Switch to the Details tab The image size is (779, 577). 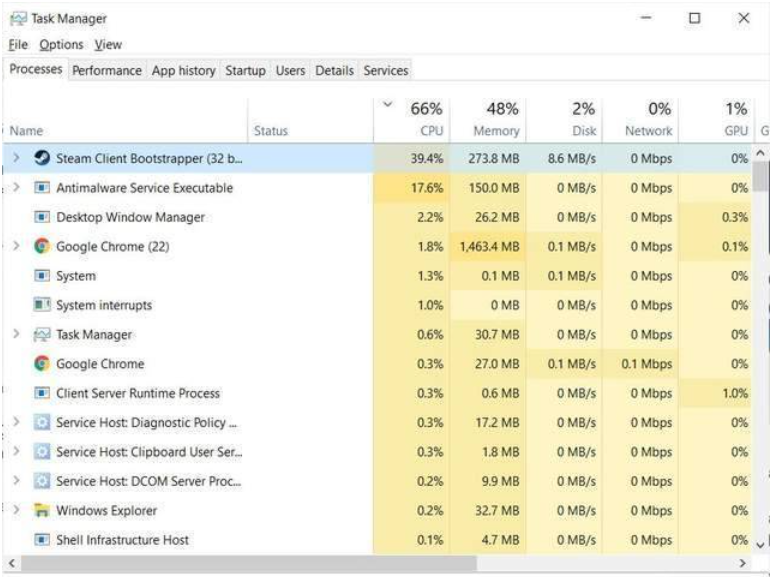coord(334,71)
